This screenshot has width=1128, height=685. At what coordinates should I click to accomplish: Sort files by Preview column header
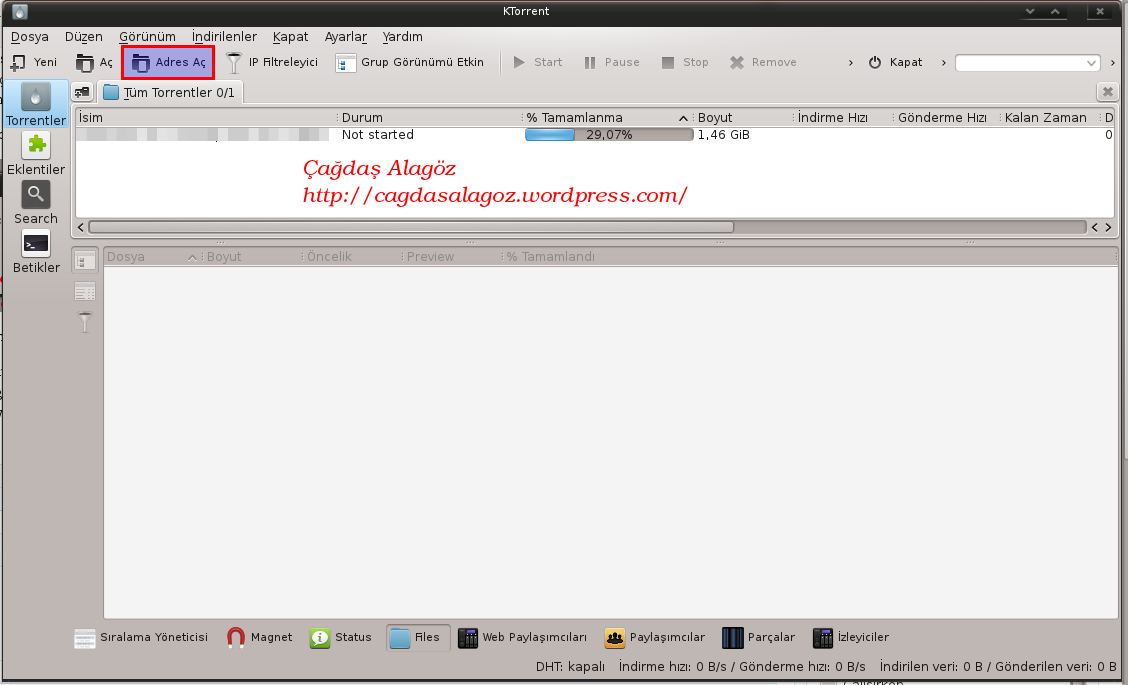pos(450,257)
